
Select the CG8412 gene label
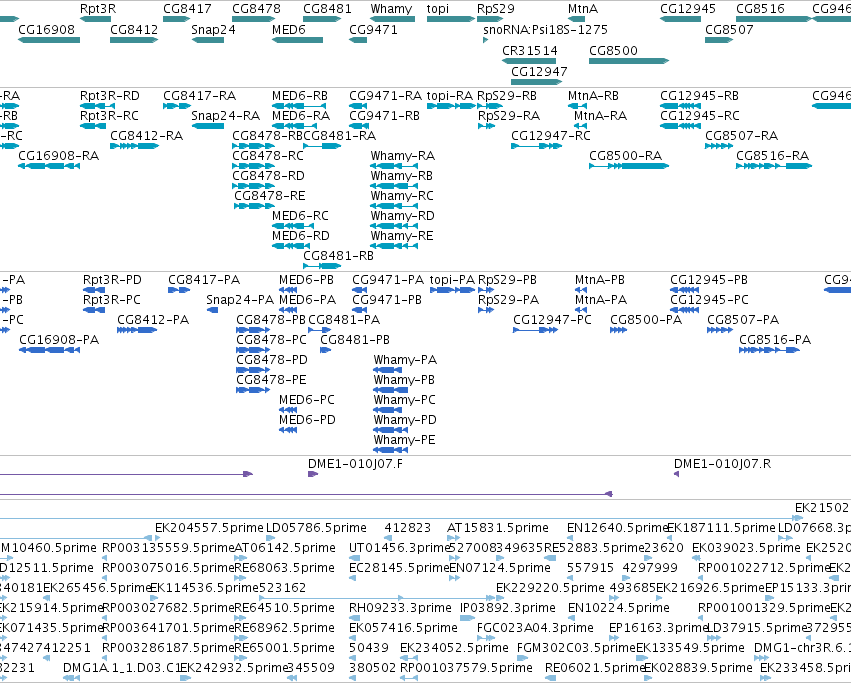(134, 29)
